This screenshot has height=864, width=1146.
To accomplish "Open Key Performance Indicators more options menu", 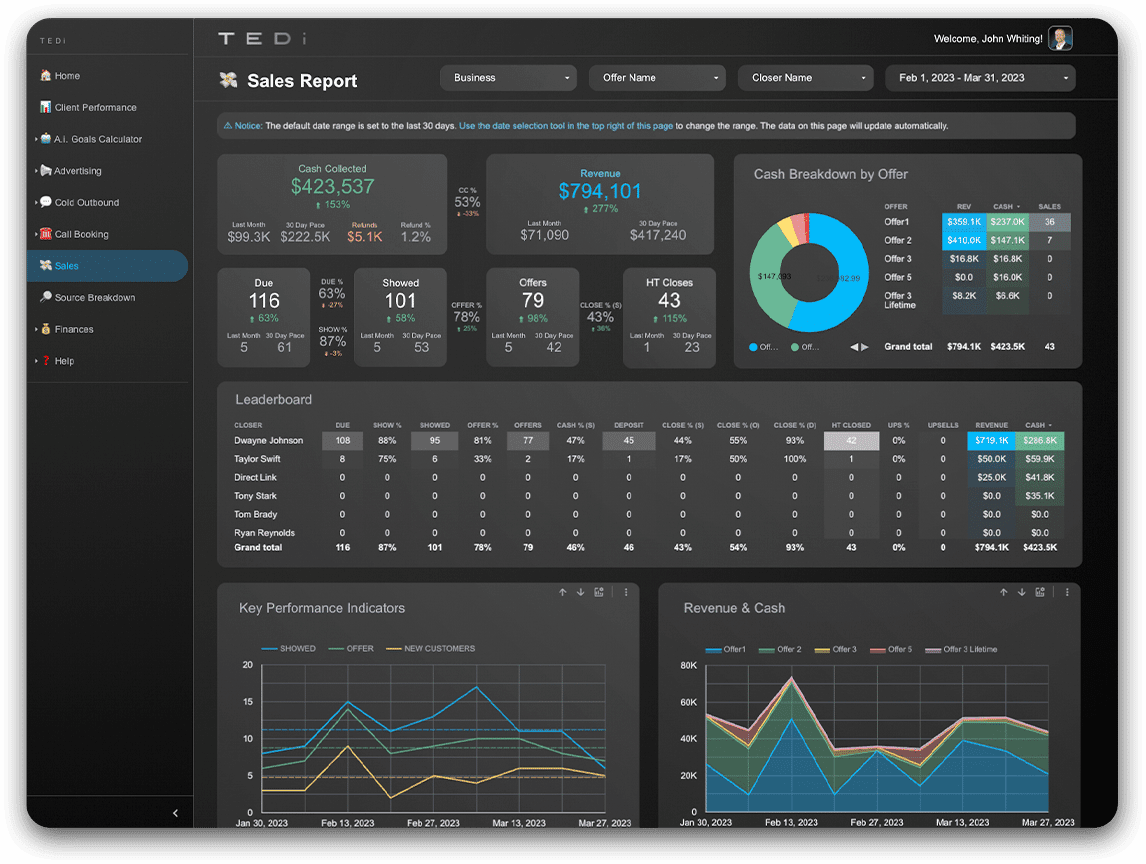I will click(x=626, y=592).
